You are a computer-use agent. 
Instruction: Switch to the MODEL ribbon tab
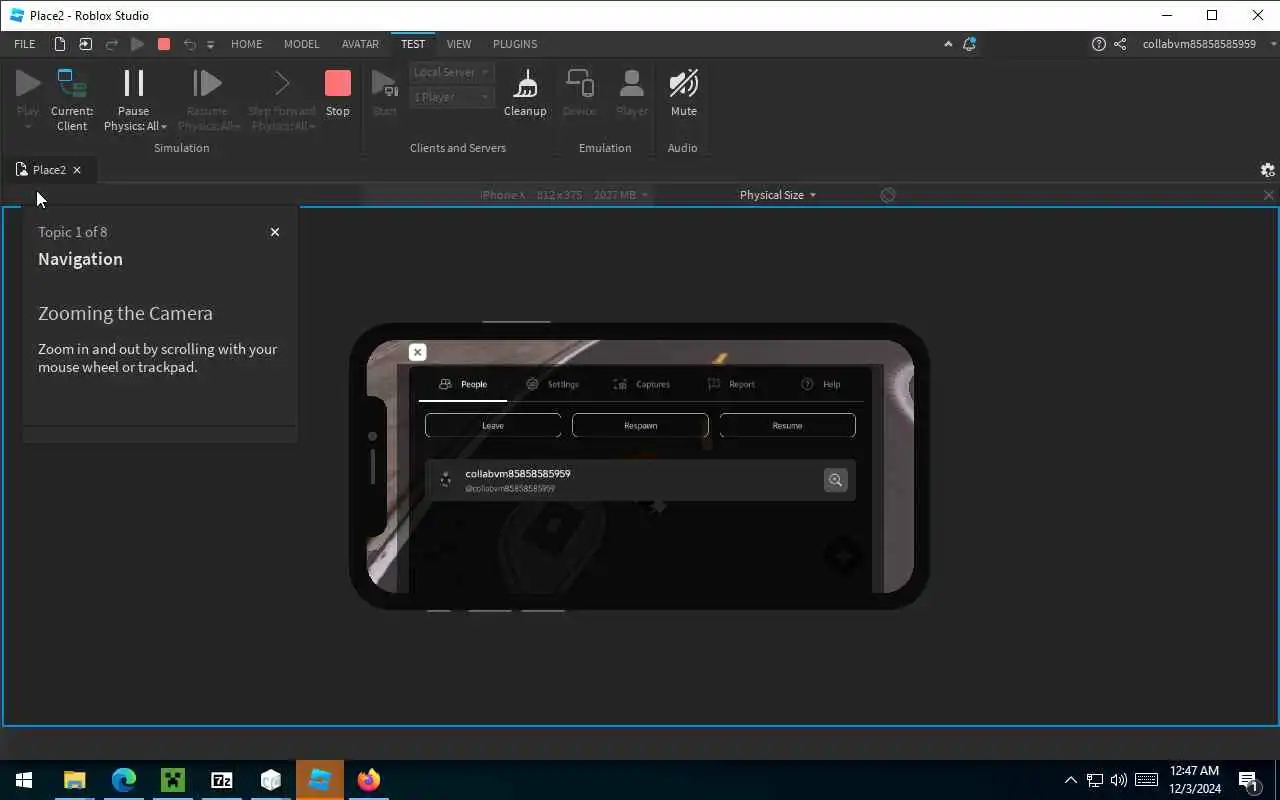301,44
